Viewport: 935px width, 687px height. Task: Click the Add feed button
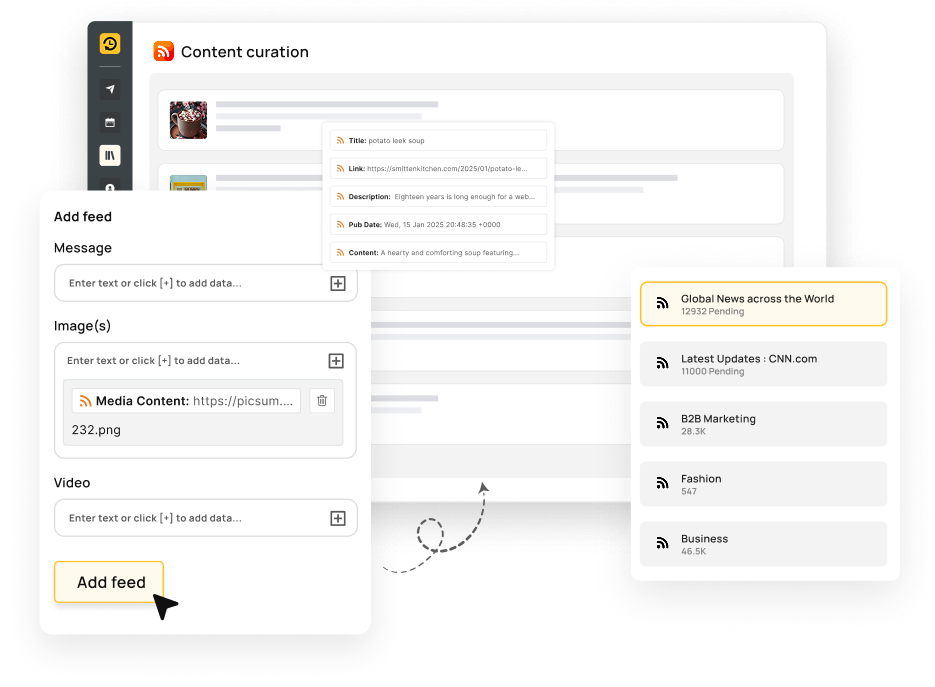point(108,582)
